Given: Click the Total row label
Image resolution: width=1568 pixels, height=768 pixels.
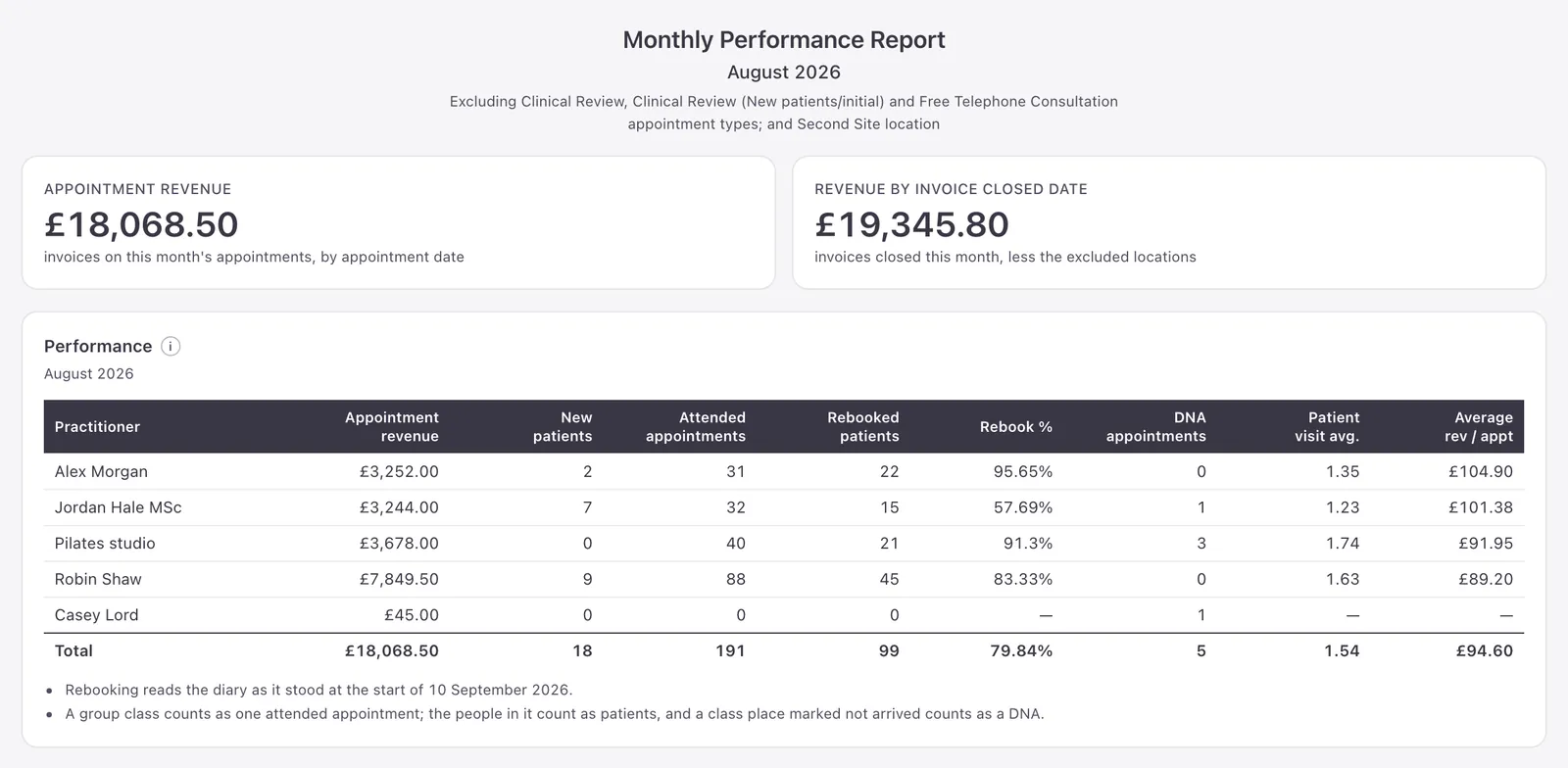Looking at the screenshot, I should click(x=73, y=650).
